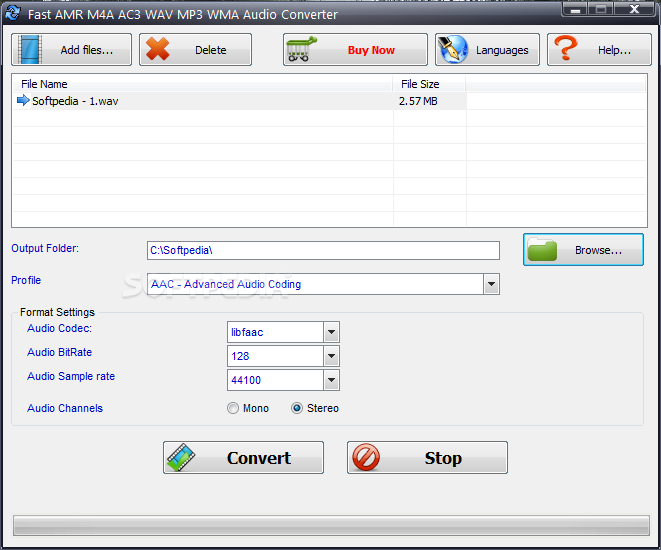
Task: Close the converter window
Action: click(634, 9)
